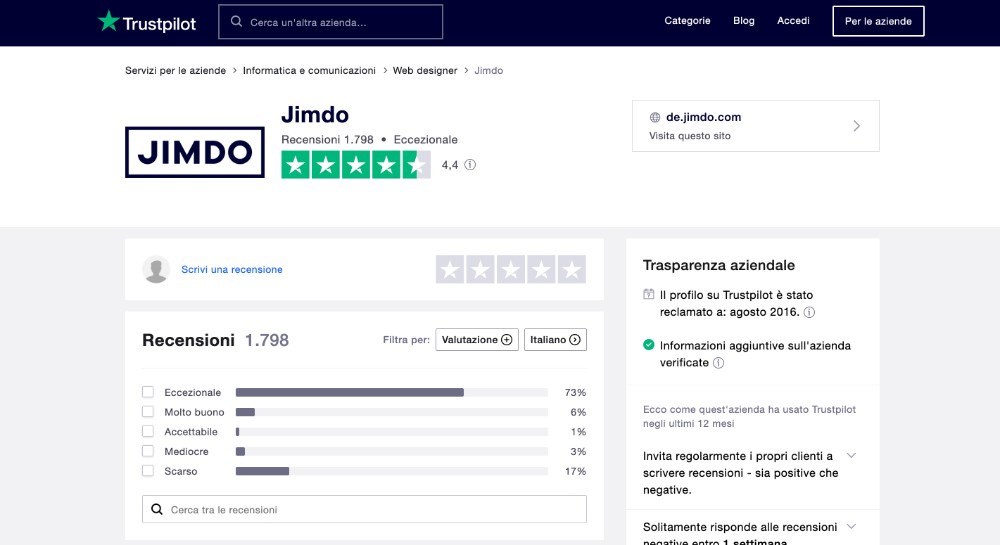Click the Recensioni 1.798 text under the Jimdo title
Viewport: 1000px width, 545px height.
click(x=327, y=140)
